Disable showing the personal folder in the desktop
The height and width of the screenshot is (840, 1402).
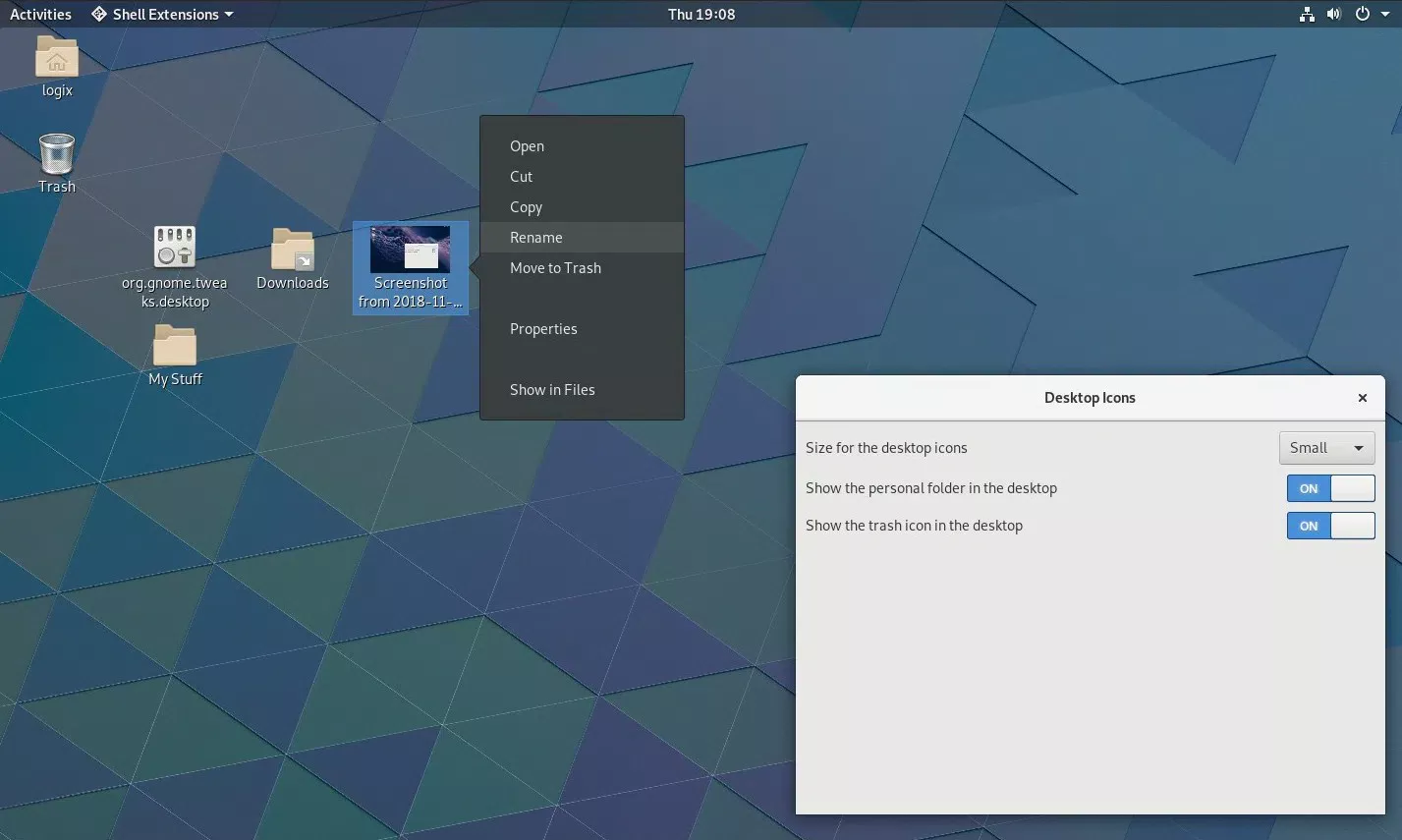click(x=1330, y=488)
